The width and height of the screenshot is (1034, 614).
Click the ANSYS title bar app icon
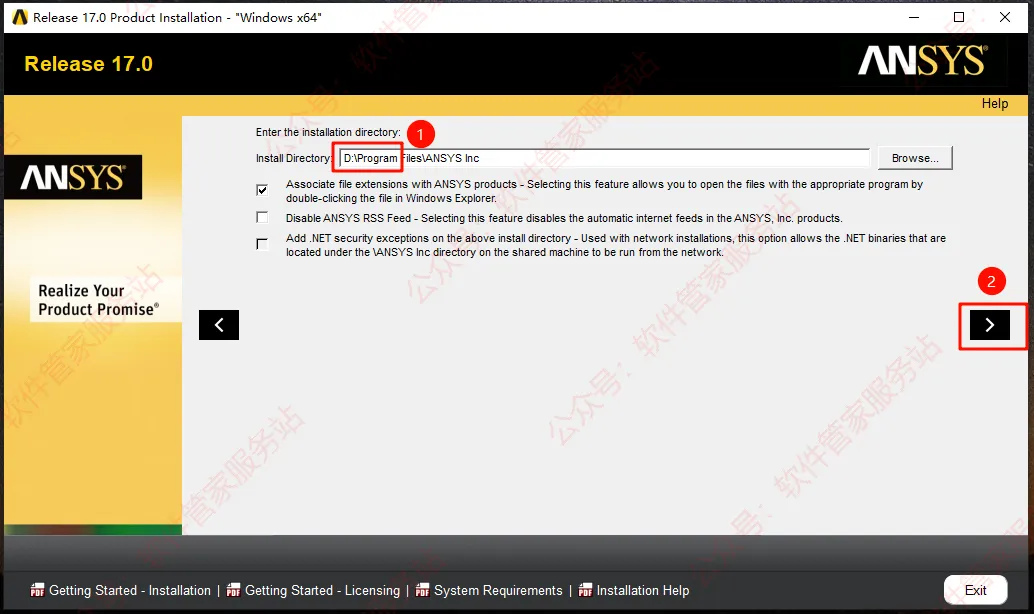(x=20, y=17)
